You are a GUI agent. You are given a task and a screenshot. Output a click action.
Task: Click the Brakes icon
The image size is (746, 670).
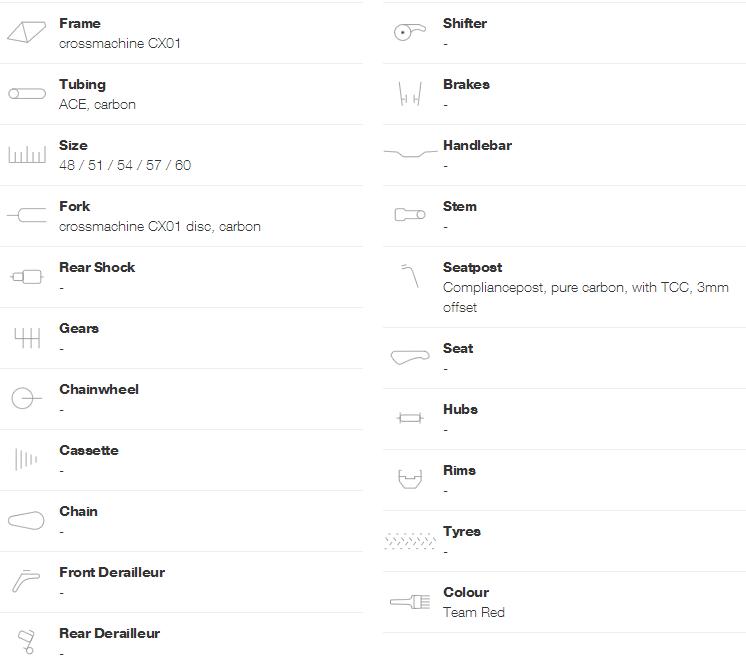point(410,93)
